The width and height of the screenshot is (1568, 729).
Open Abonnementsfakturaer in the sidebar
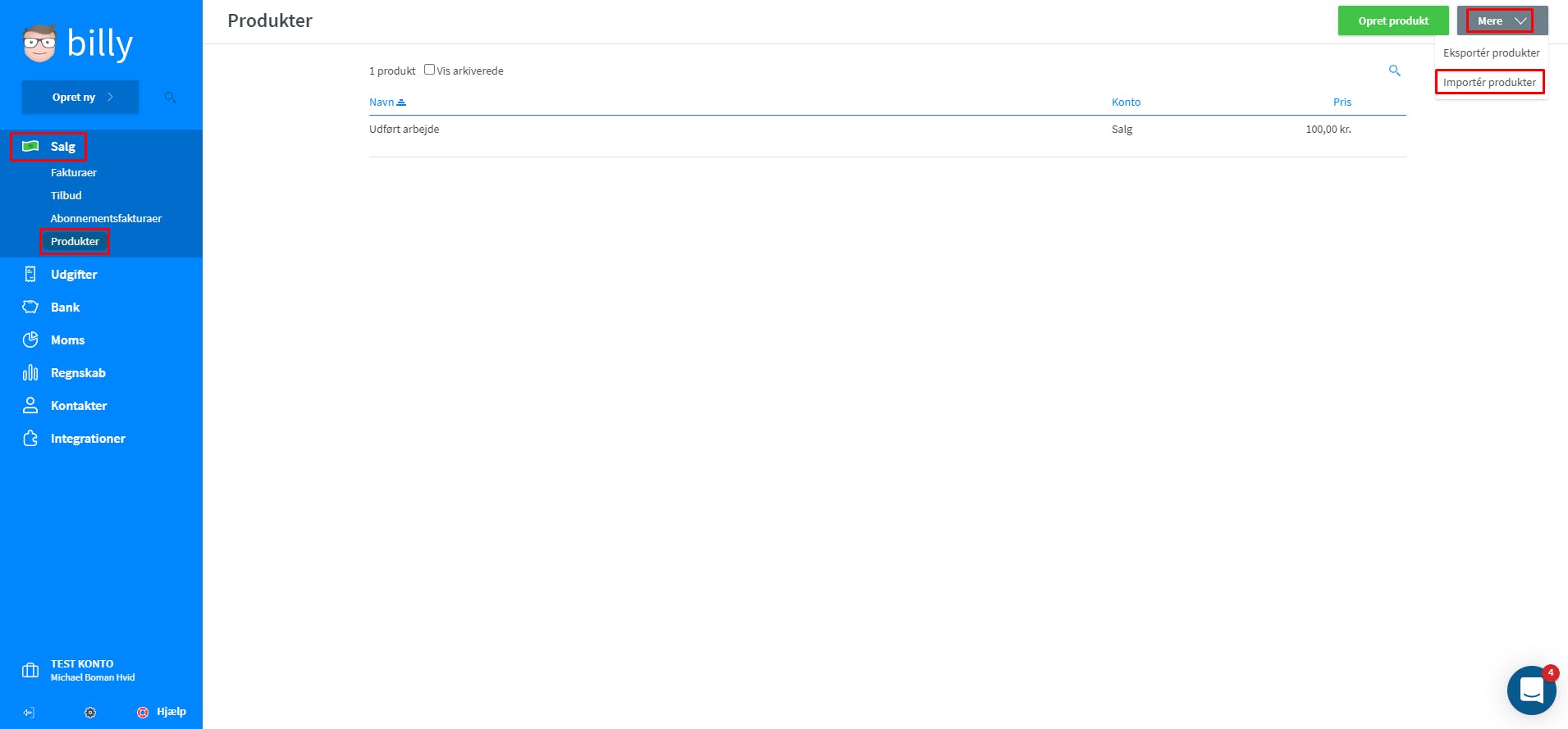tap(106, 218)
